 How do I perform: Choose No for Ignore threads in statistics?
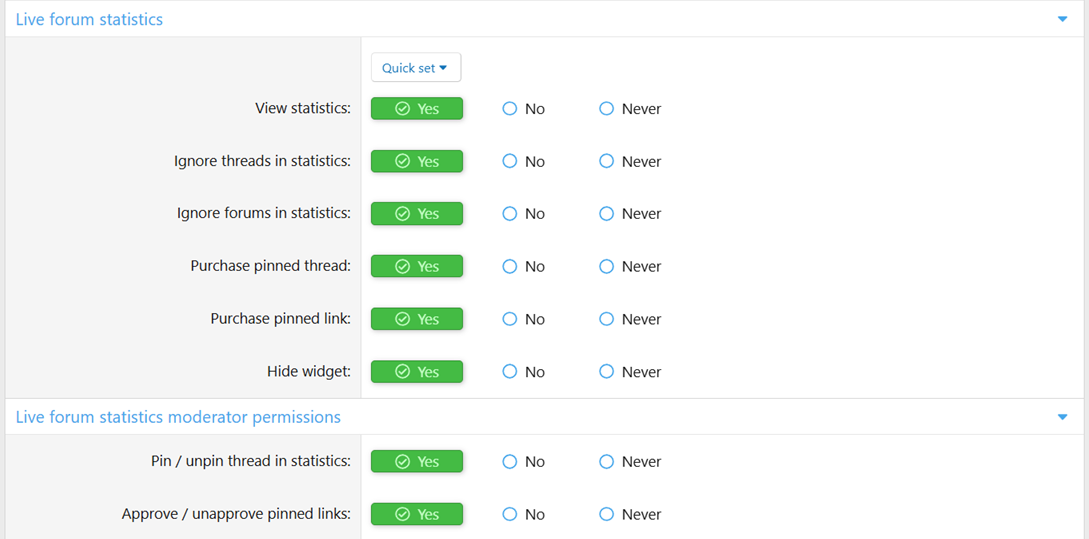(x=510, y=161)
